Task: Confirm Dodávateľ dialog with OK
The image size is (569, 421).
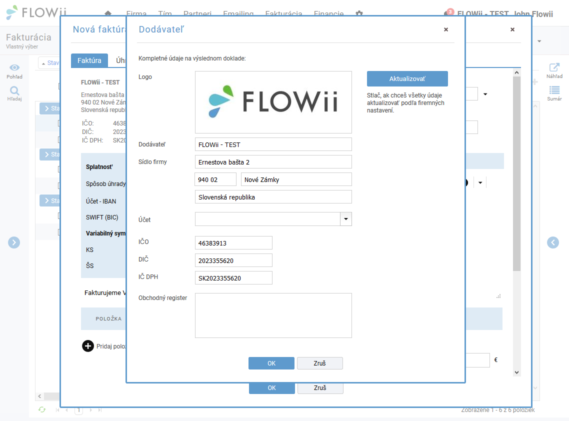Action: click(271, 363)
